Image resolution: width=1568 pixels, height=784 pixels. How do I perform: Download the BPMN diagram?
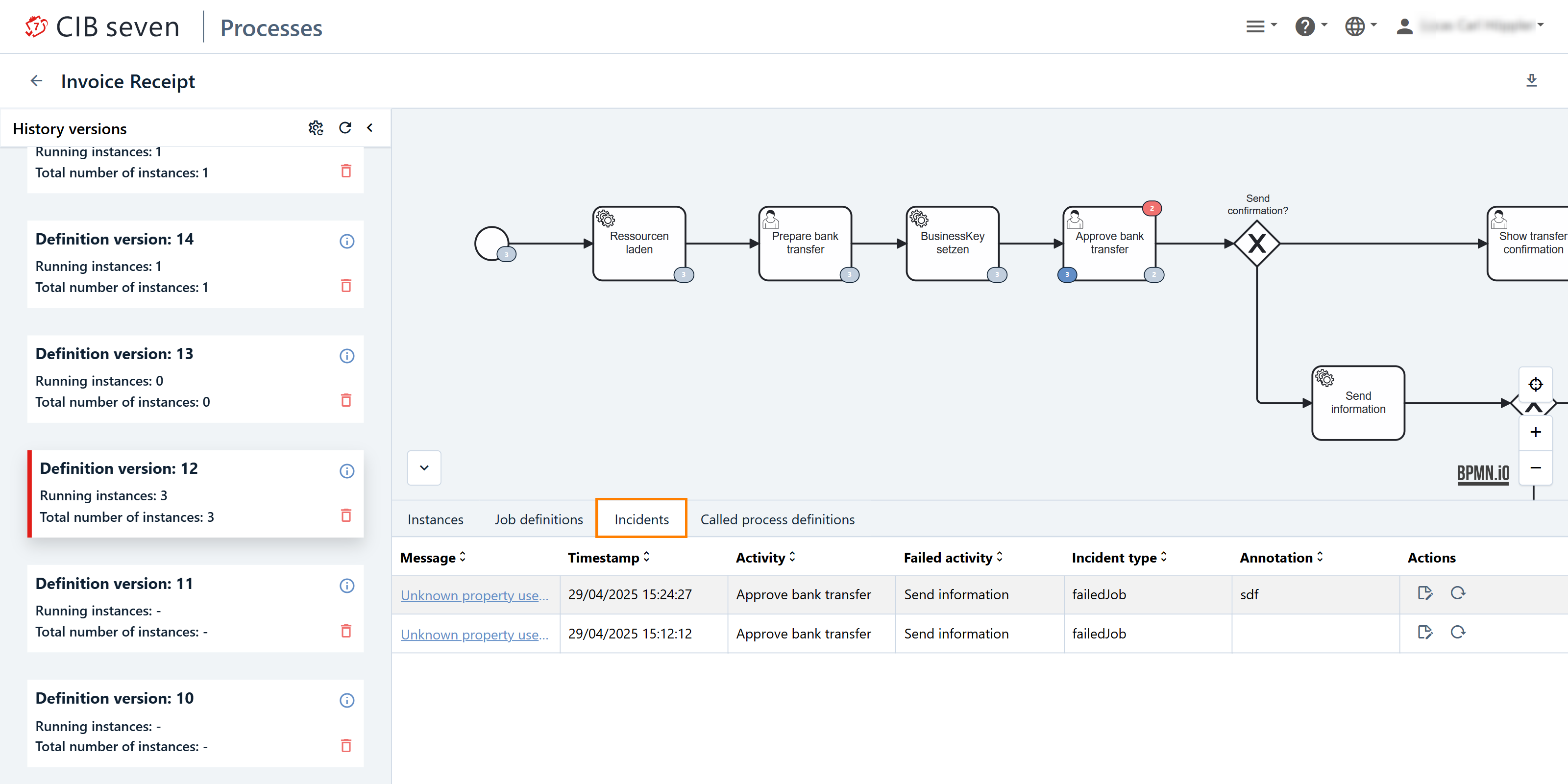pyautogui.click(x=1531, y=80)
